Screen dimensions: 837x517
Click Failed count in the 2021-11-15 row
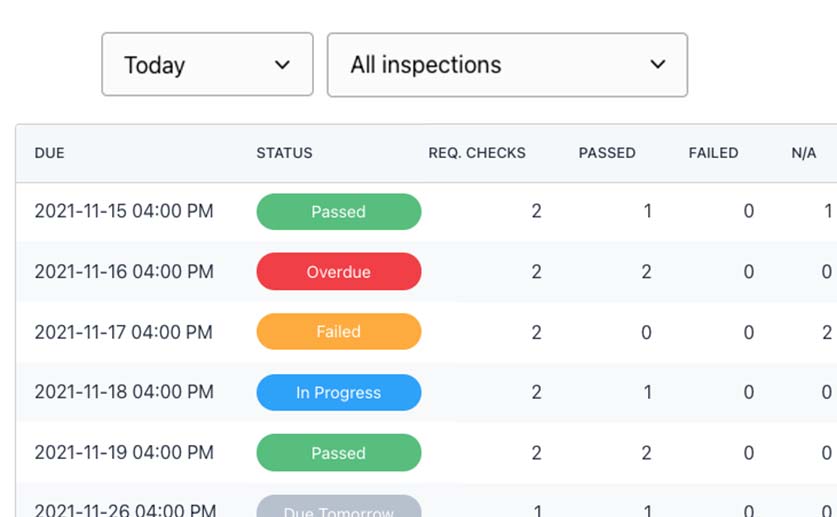click(x=749, y=211)
